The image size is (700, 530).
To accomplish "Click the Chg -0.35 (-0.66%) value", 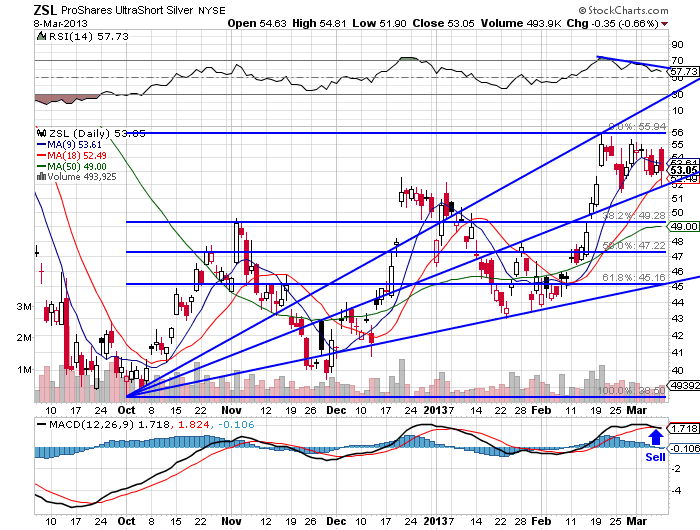I will point(612,23).
